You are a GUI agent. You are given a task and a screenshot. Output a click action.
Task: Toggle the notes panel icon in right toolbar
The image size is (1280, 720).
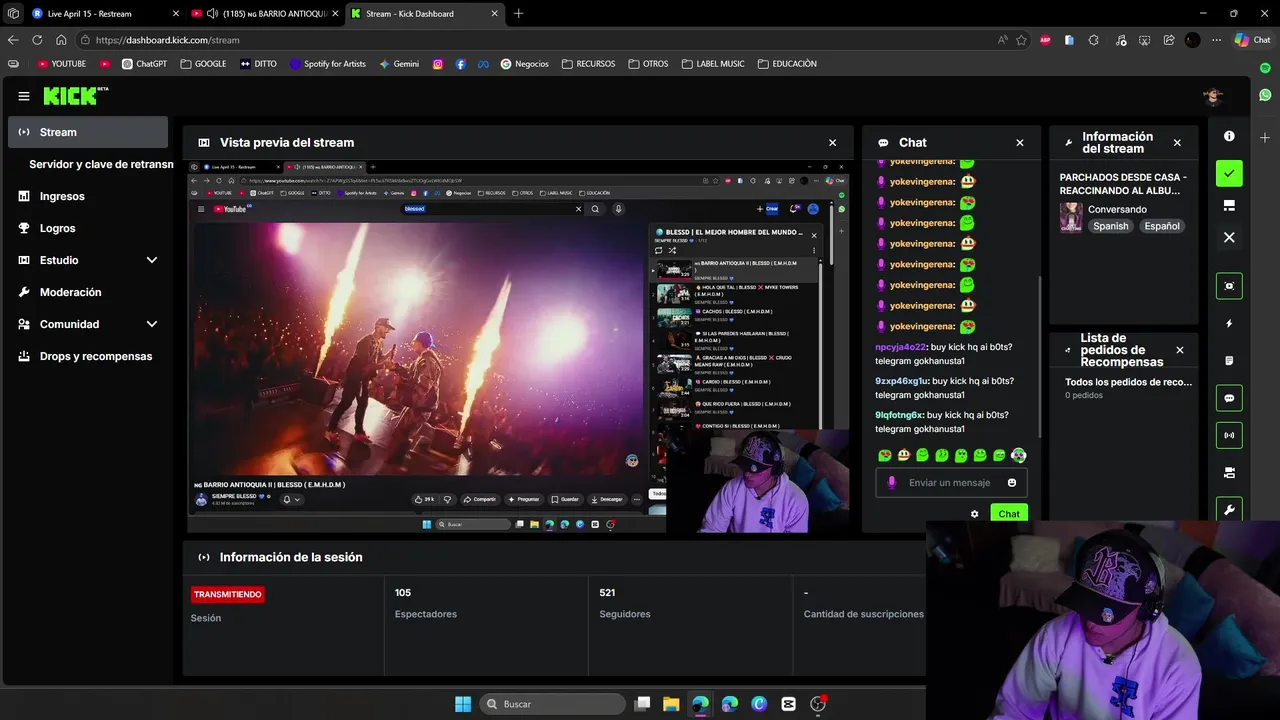point(1229,360)
